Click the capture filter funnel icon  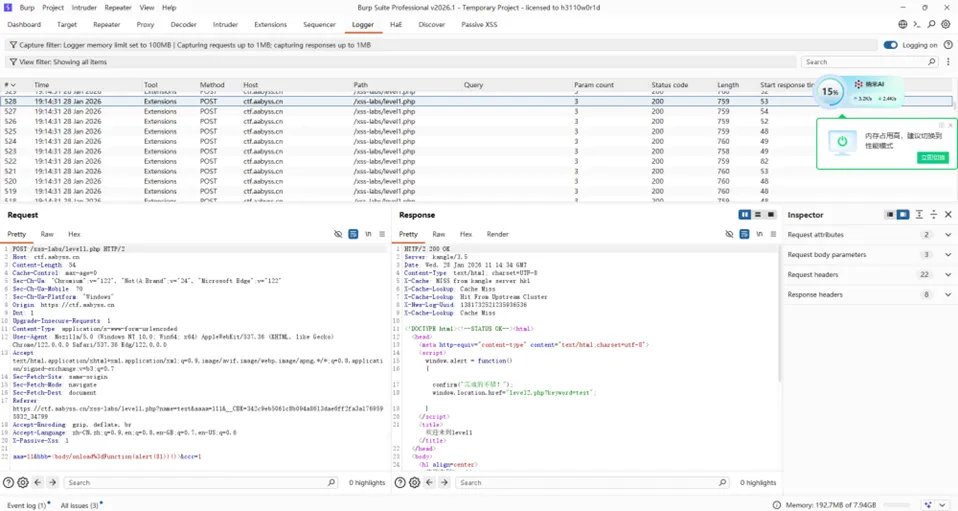pyautogui.click(x=13, y=45)
